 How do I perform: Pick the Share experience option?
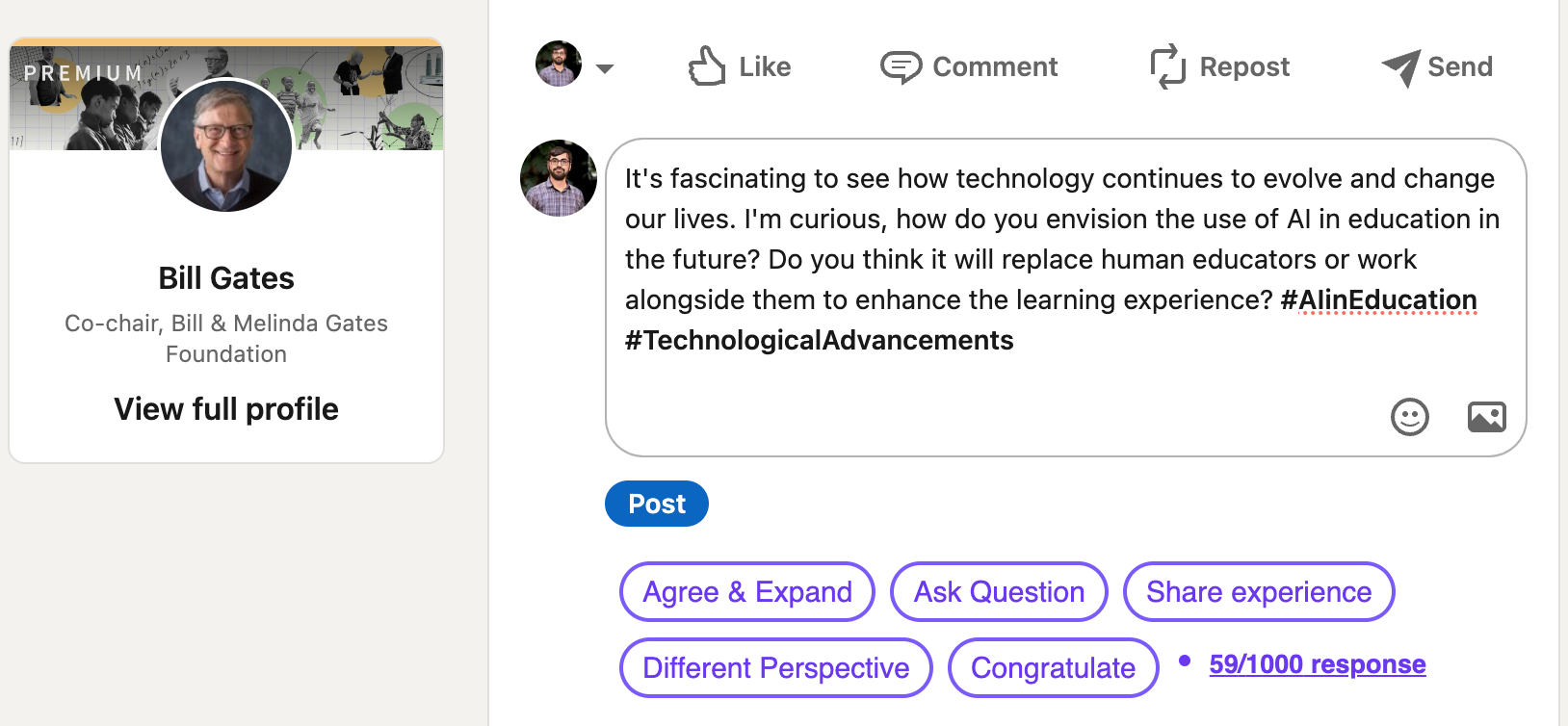1258,592
